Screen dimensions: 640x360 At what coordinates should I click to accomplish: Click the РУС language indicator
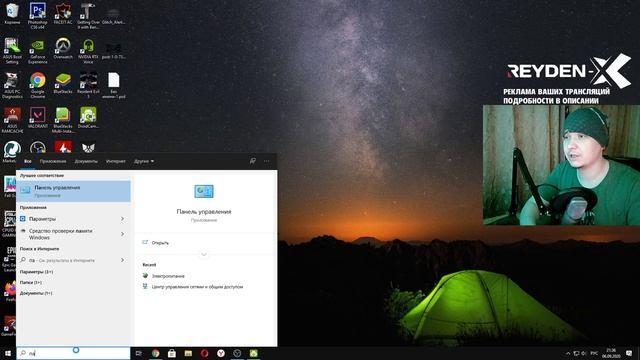click(594, 353)
